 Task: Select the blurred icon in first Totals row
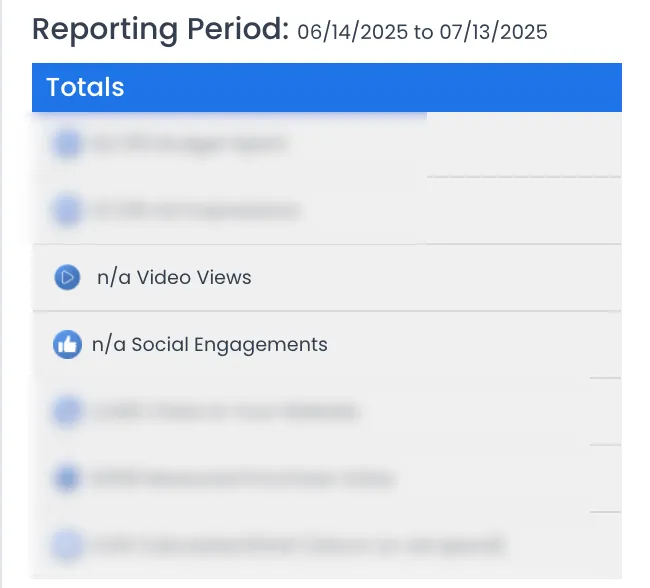tap(67, 144)
